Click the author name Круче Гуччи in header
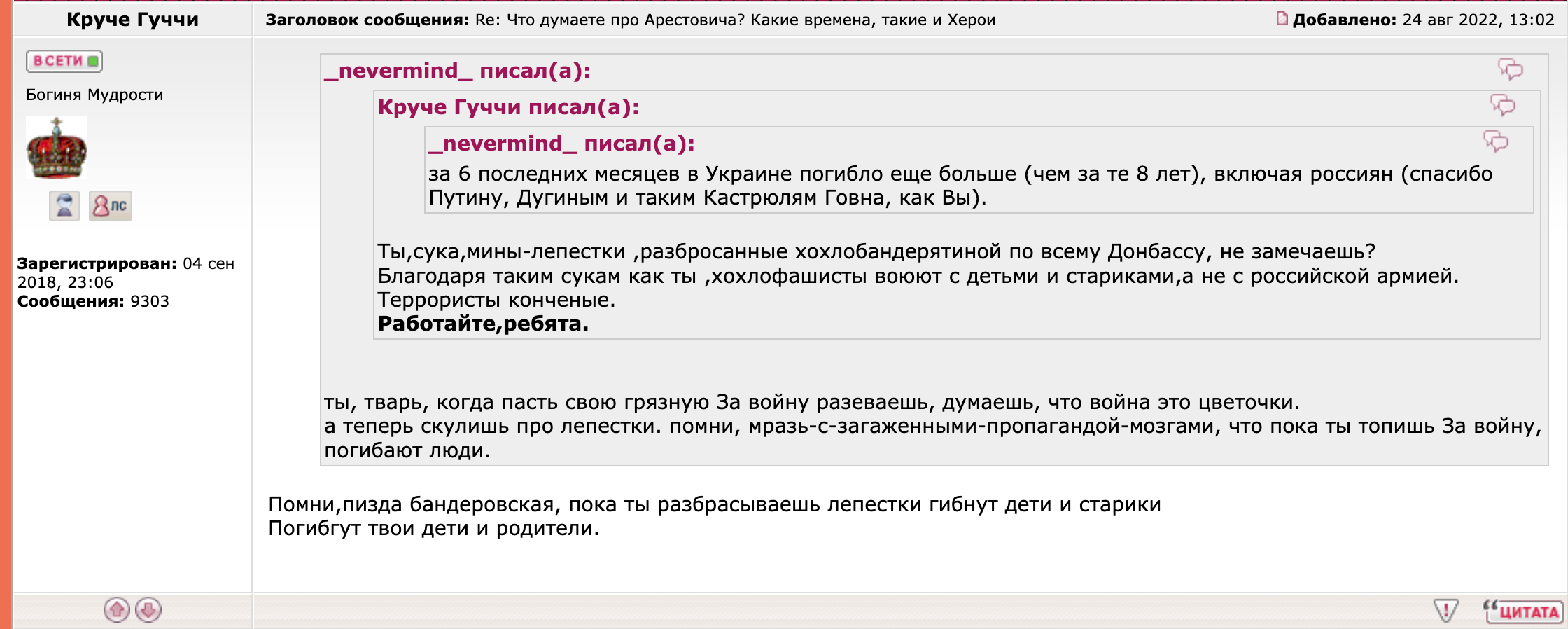 132,20
